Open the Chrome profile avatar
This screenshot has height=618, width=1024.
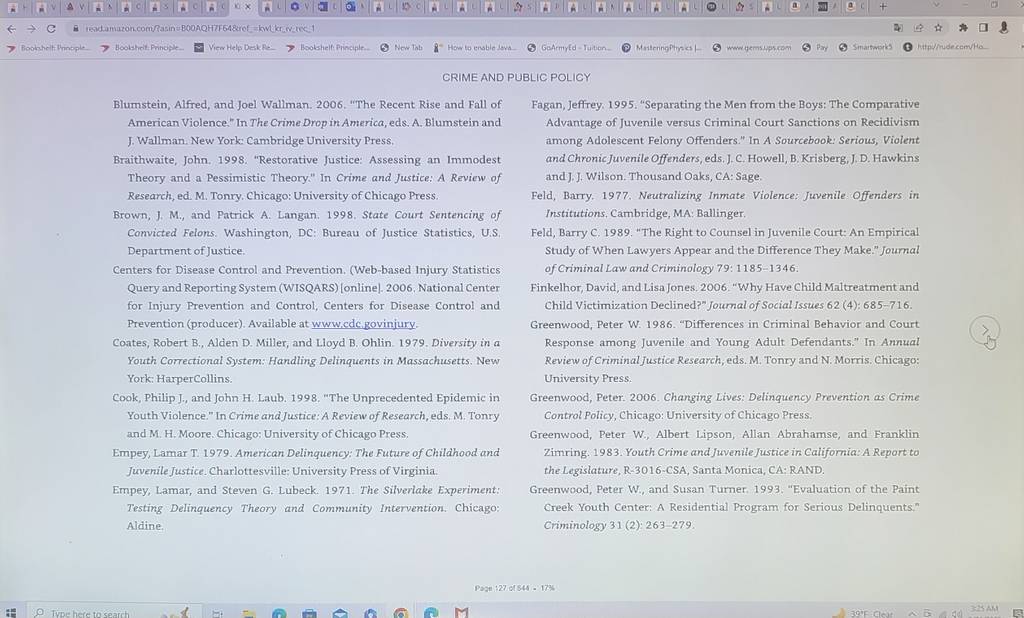pyautogui.click(x=1004, y=28)
